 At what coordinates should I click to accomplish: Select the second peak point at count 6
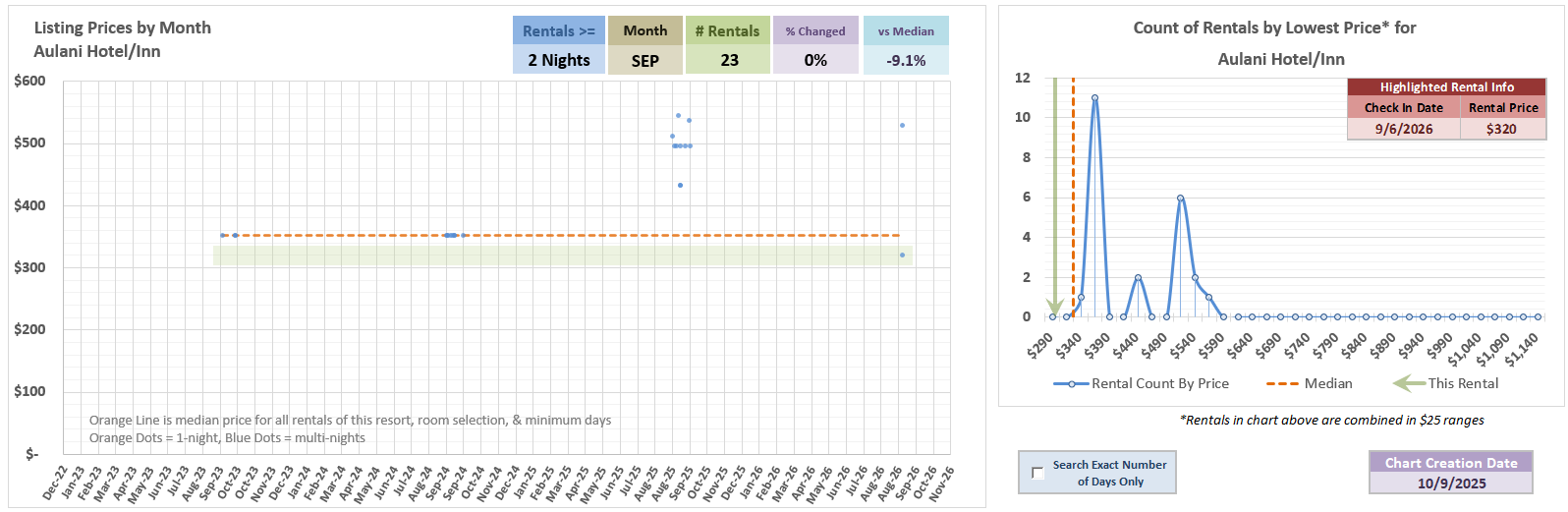pos(1180,199)
